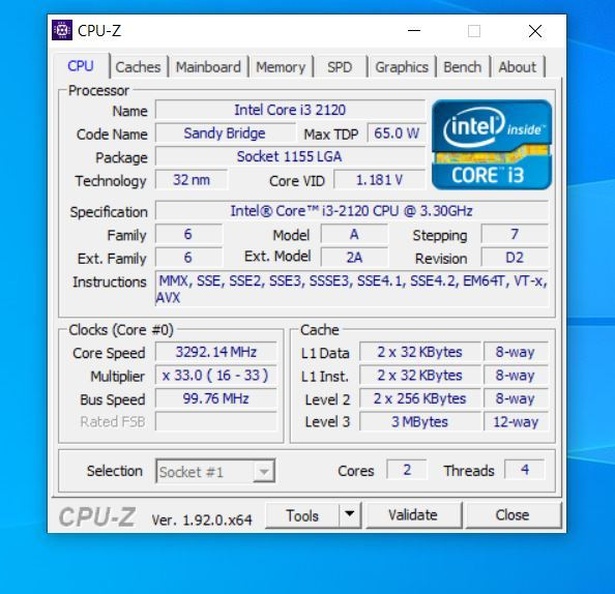
Task: Click the 1.181 V Core VID value
Action: pyautogui.click(x=379, y=180)
